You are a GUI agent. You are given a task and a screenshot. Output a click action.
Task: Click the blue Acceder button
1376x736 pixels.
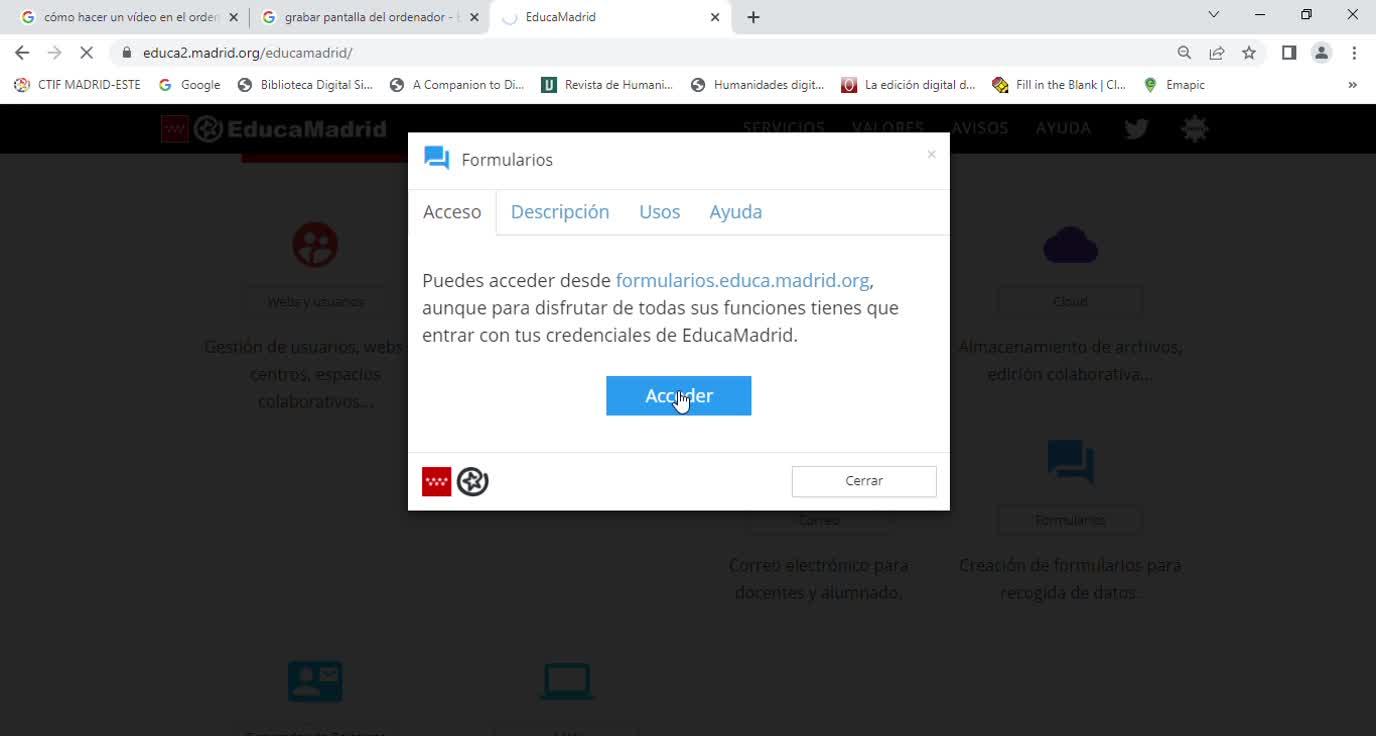pos(678,396)
